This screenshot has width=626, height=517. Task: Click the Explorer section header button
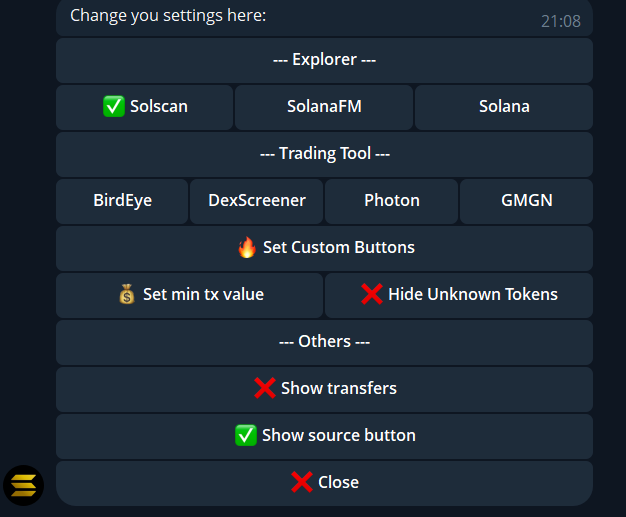click(324, 60)
